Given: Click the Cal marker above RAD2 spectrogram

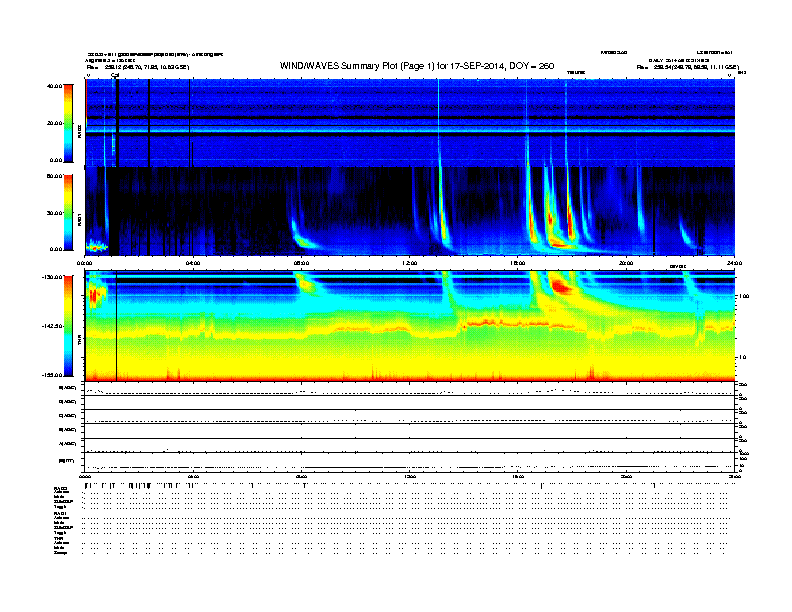Looking at the screenshot, I should [x=115, y=76].
